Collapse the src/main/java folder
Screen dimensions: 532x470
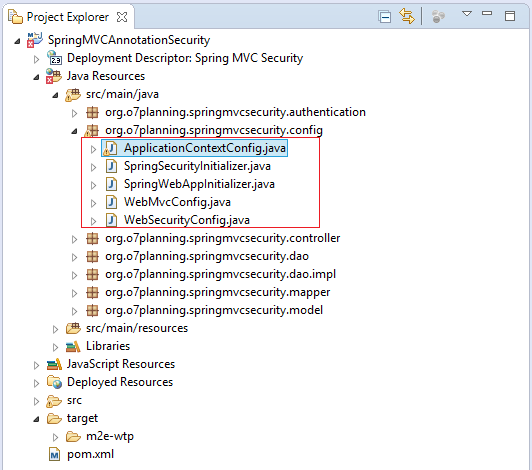[x=55, y=95]
